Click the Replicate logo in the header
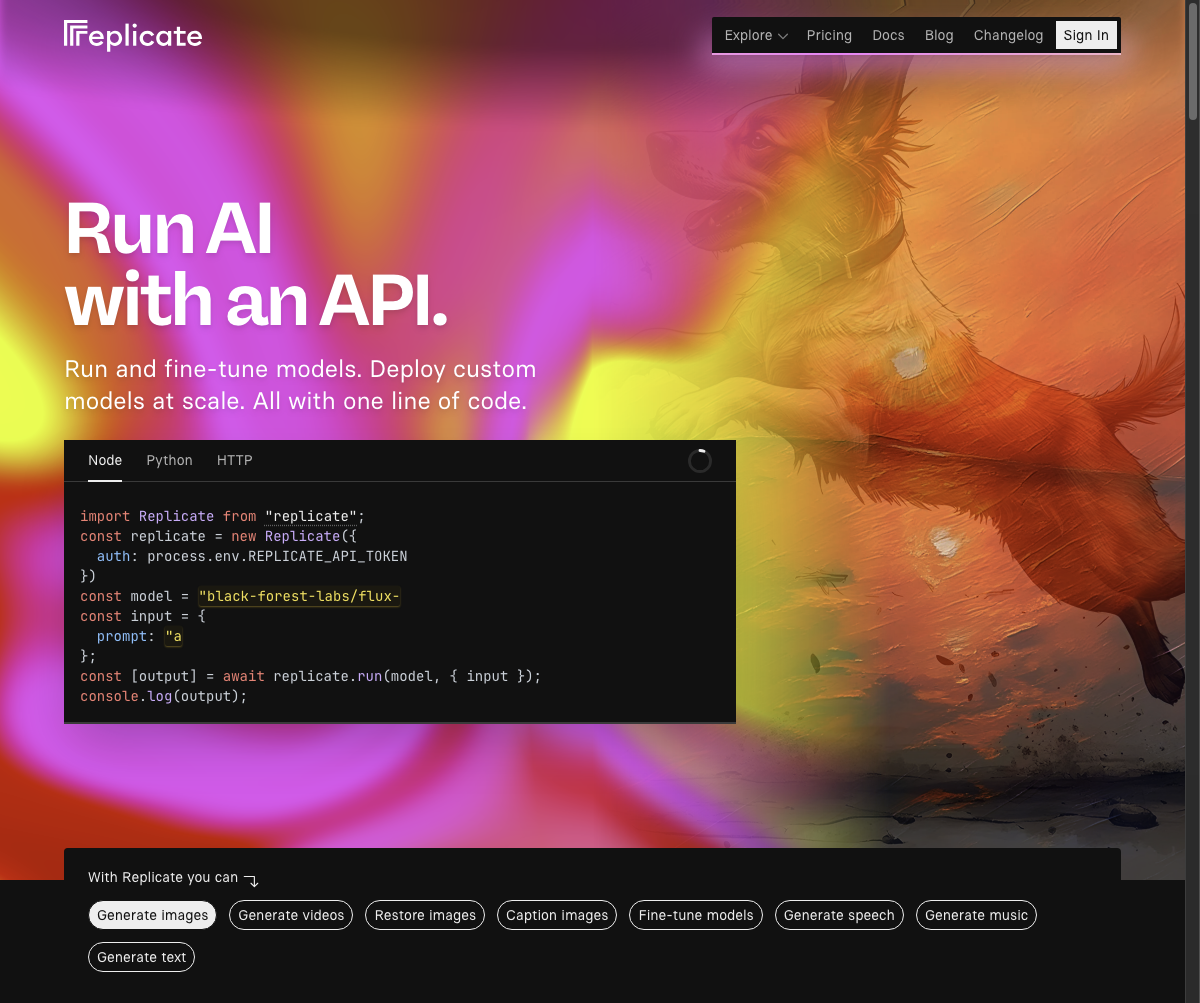 [133, 36]
